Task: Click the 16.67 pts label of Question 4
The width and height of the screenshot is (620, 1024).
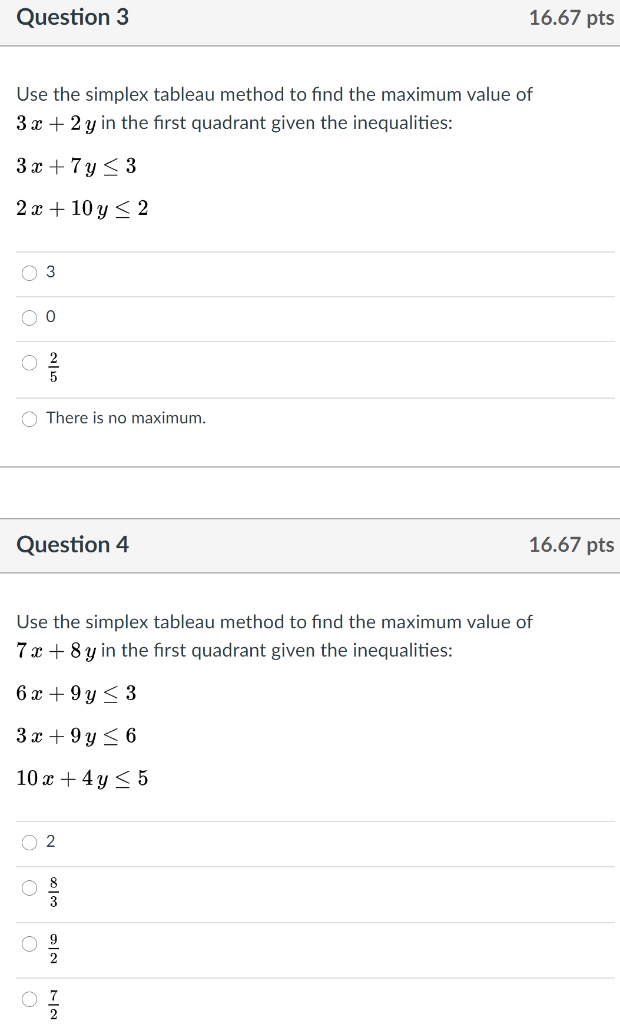Action: click(x=574, y=545)
